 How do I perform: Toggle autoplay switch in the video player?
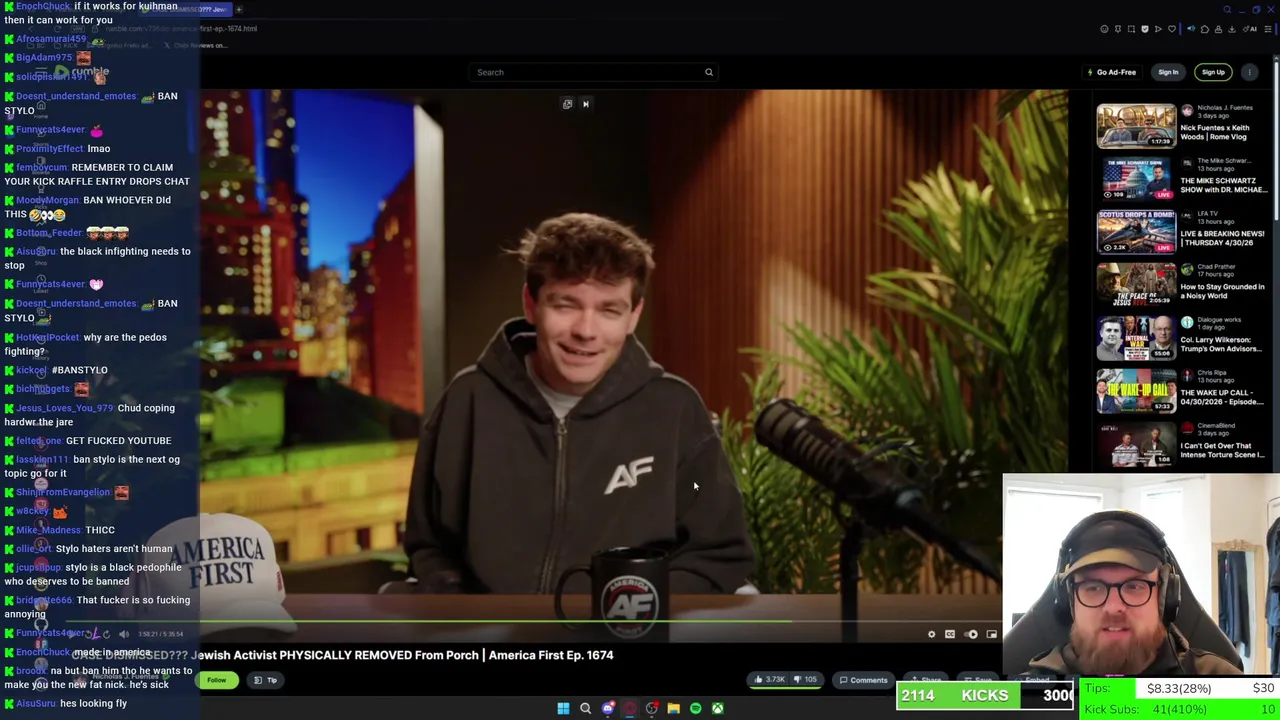pyautogui.click(x=971, y=634)
